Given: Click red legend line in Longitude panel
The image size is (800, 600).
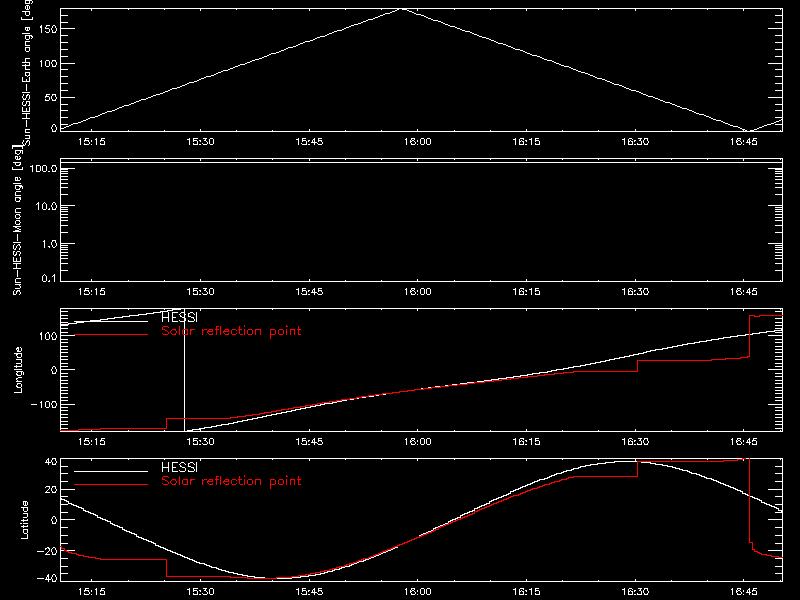Looking at the screenshot, I should pos(111,335).
